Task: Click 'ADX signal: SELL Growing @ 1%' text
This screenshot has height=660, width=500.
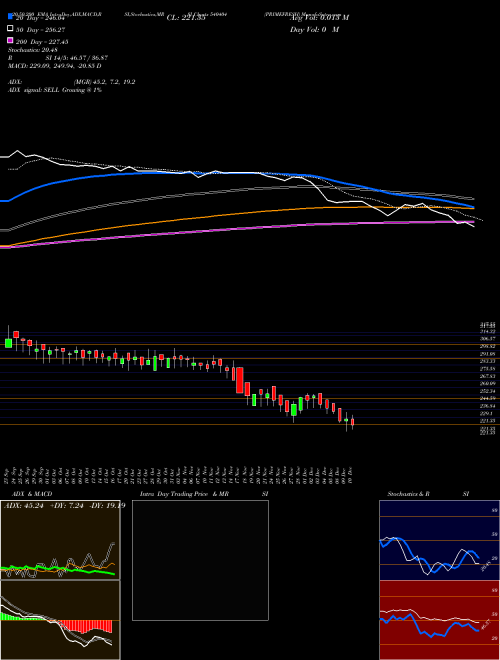Action: tap(54, 90)
